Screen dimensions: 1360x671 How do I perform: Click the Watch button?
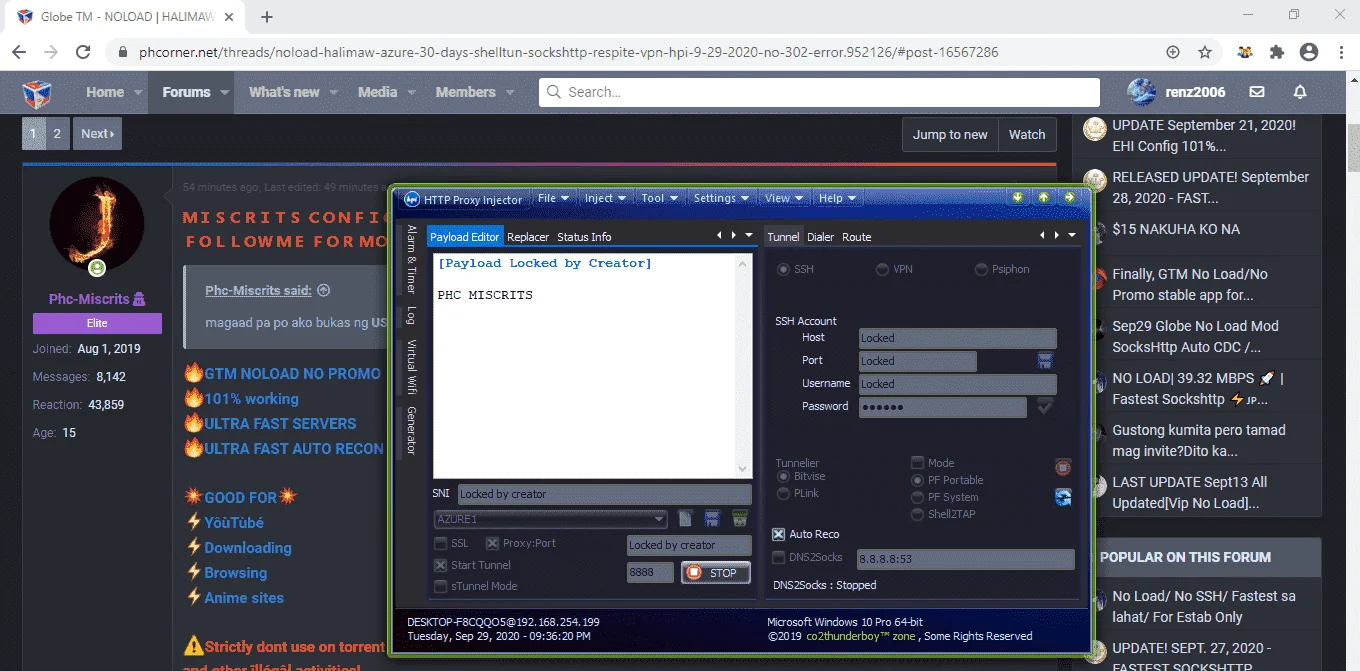click(1027, 135)
